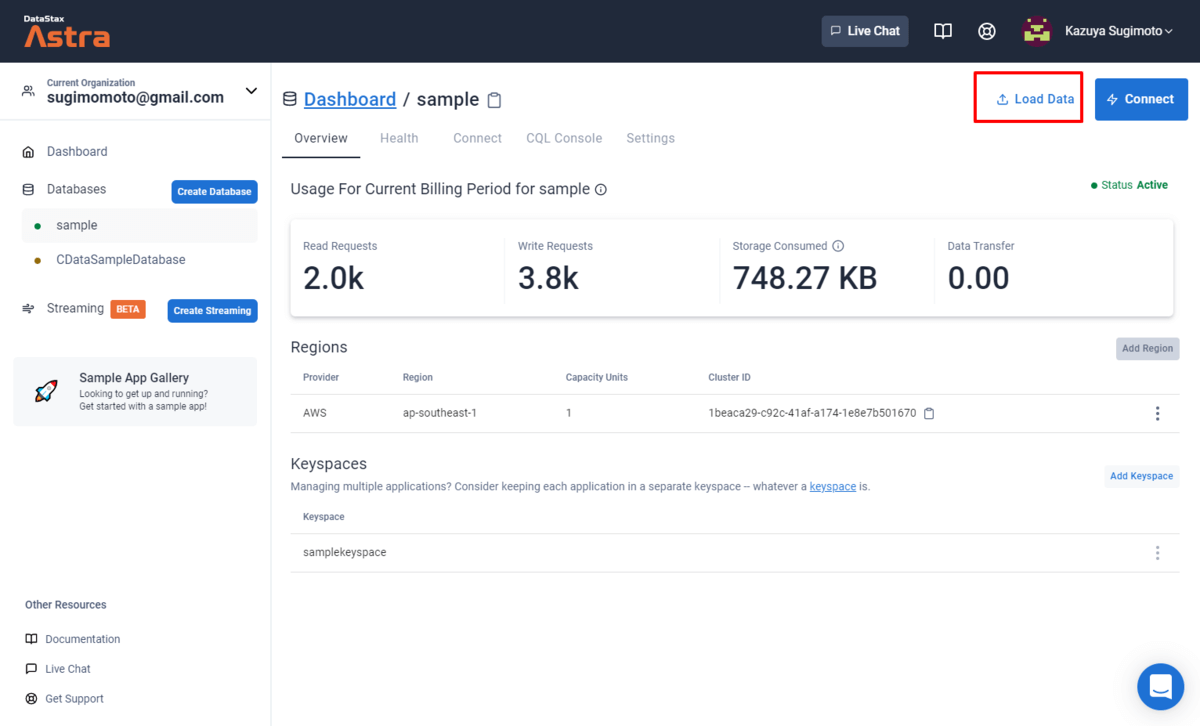This screenshot has height=726, width=1200.
Task: Select Streaming in the sidebar
Action: pos(75,308)
